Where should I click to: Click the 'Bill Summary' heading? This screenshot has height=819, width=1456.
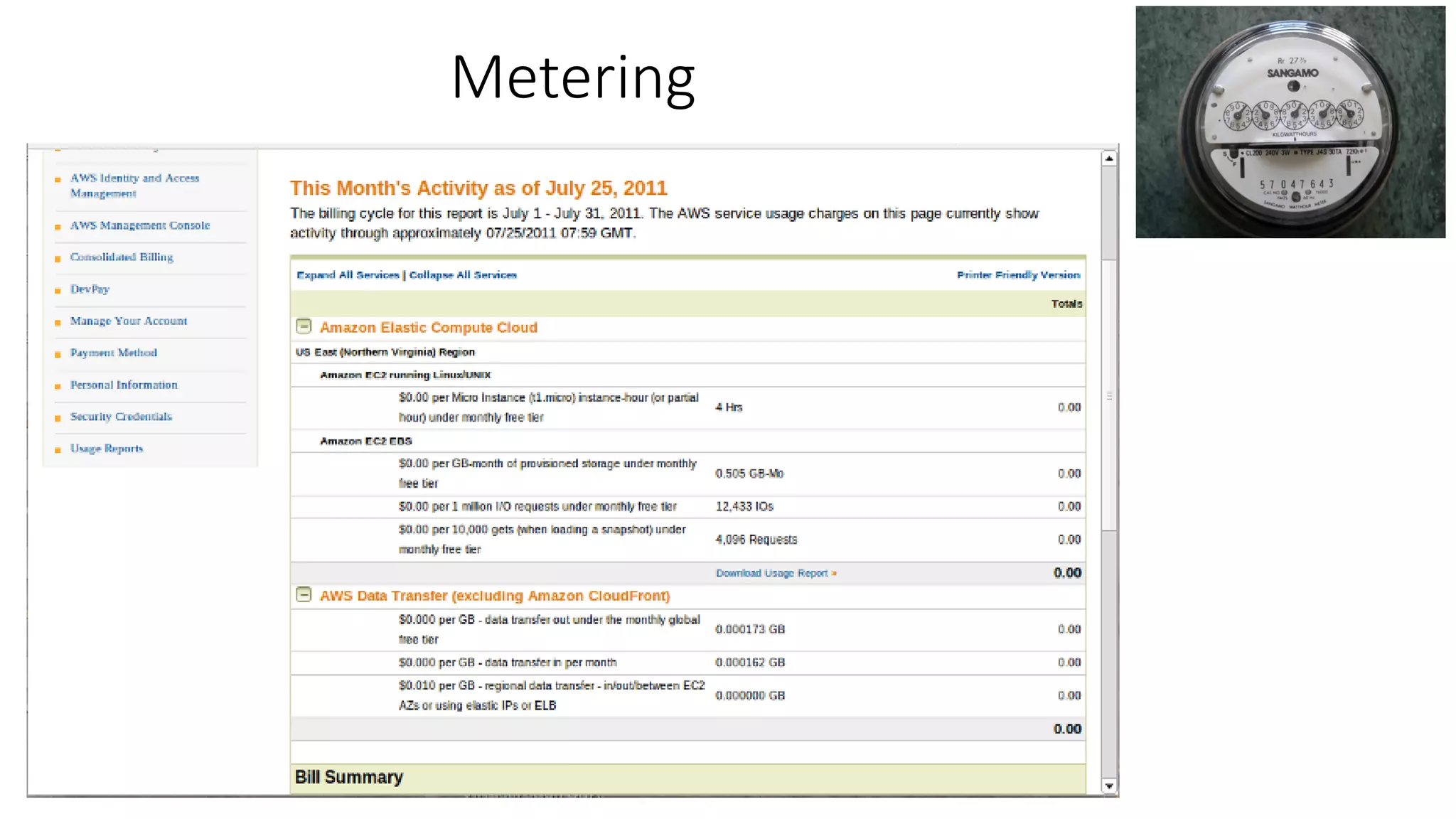pyautogui.click(x=349, y=777)
